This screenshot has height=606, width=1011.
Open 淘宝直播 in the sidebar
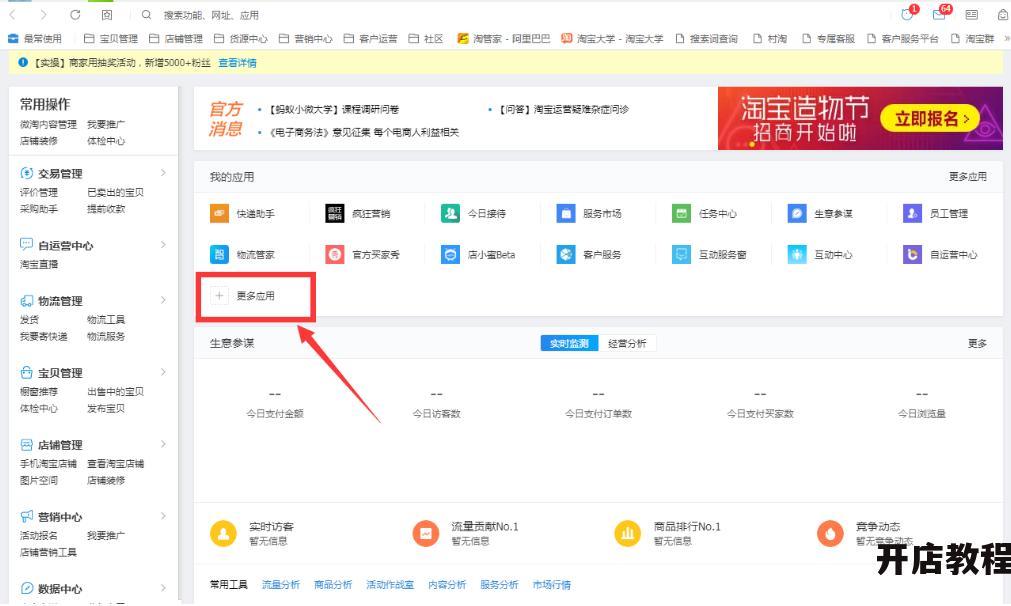[x=39, y=264]
